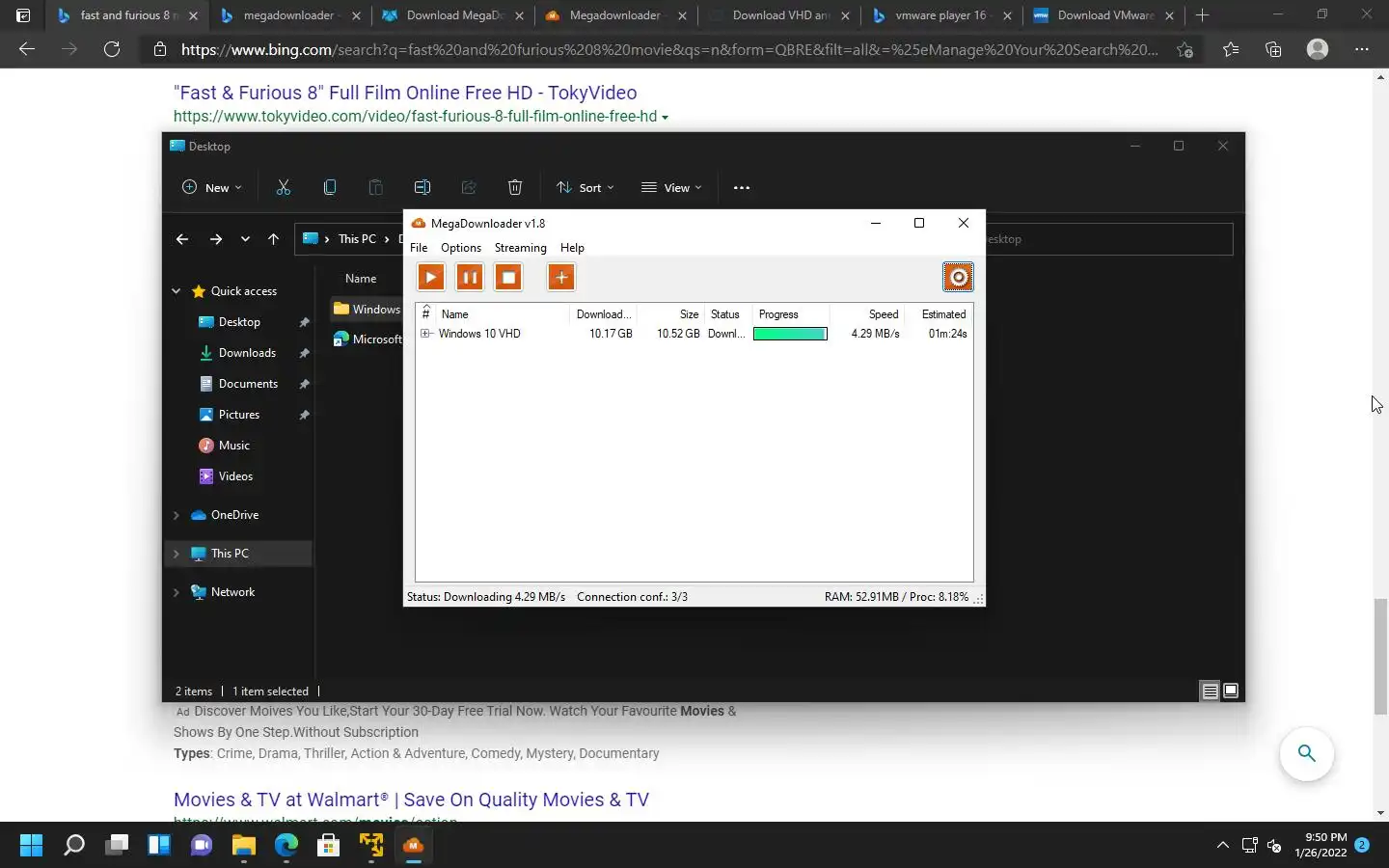Open Edge Collections icon
Screen dimensions: 1389x868
coord(1273,49)
